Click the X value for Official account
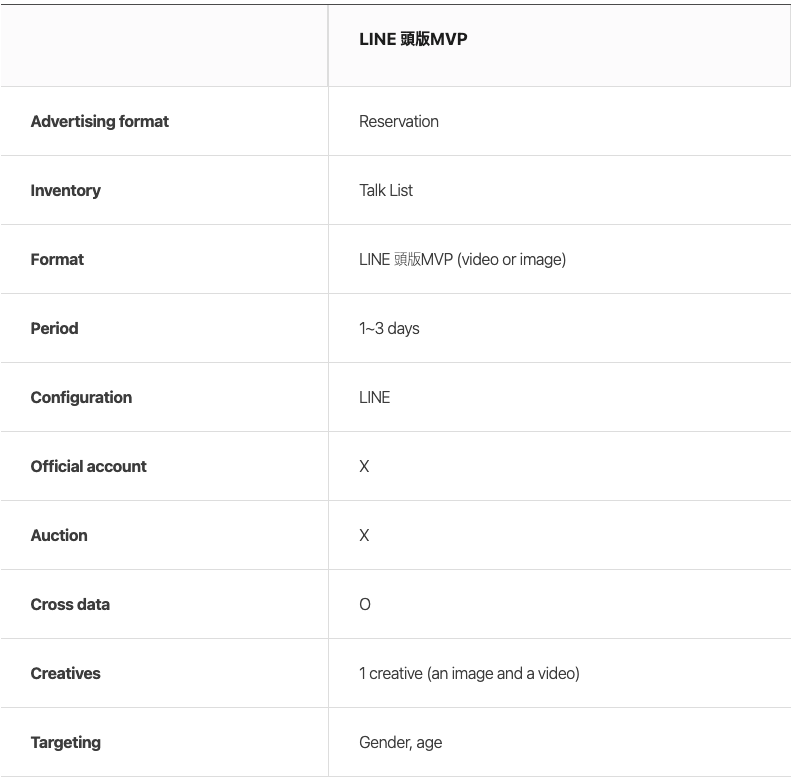 click(364, 466)
